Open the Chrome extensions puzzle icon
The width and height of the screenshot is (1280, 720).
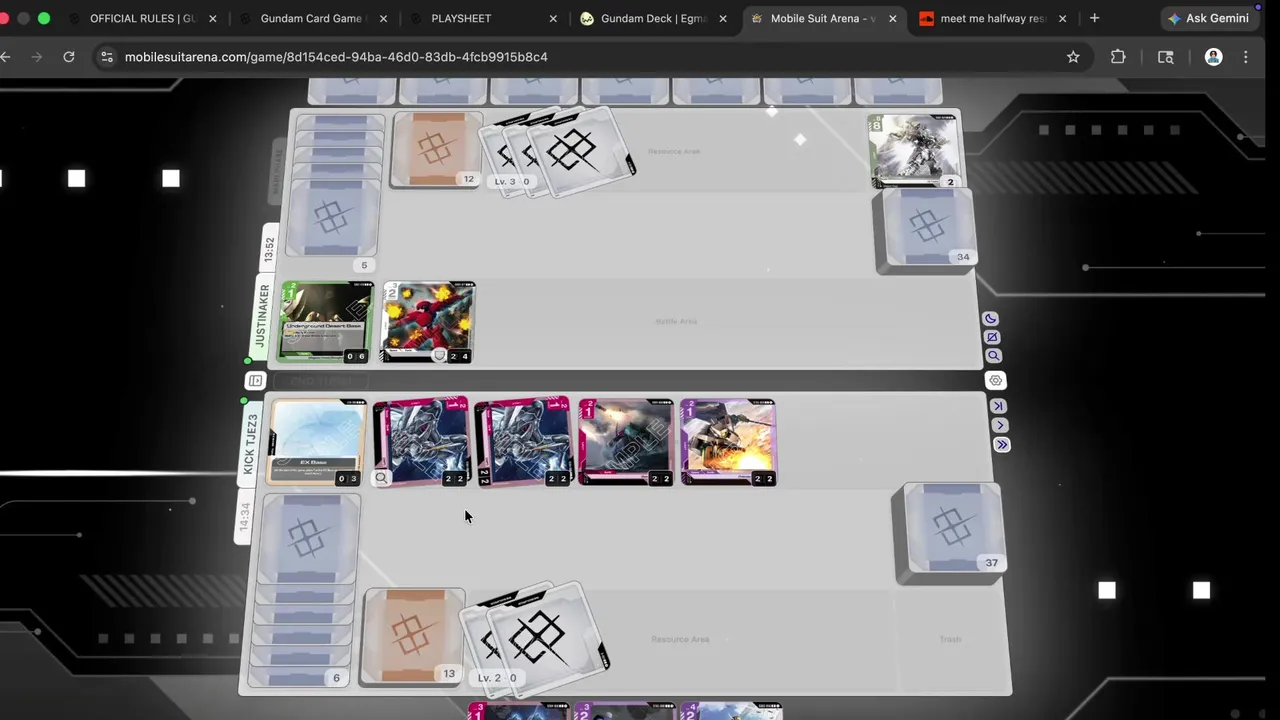point(1118,57)
